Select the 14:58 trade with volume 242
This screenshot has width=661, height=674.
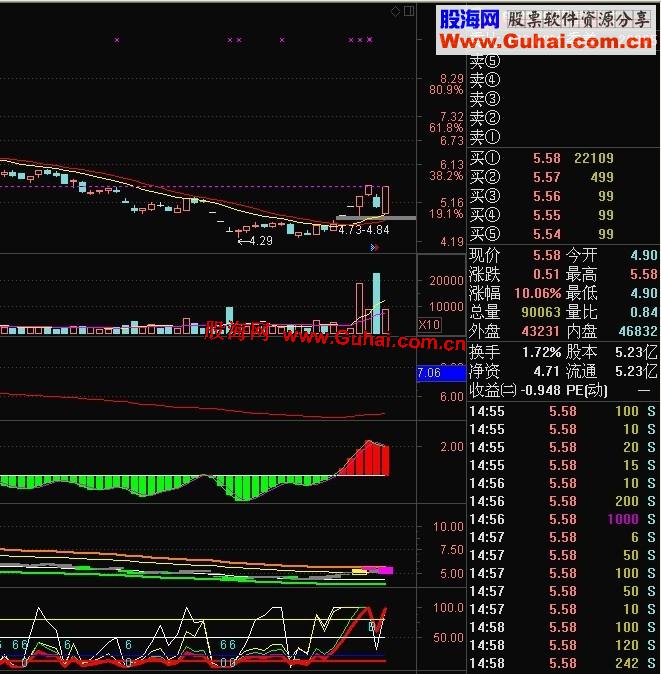[x=563, y=663]
